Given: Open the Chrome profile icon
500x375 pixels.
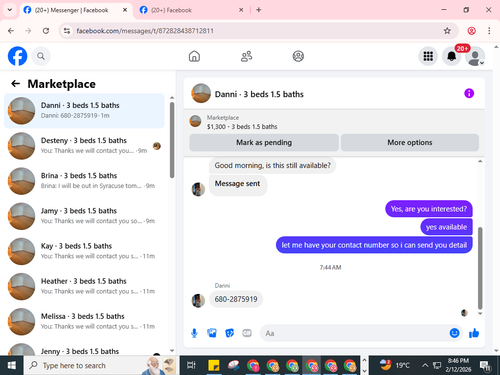Looking at the screenshot, I should click(471, 31).
